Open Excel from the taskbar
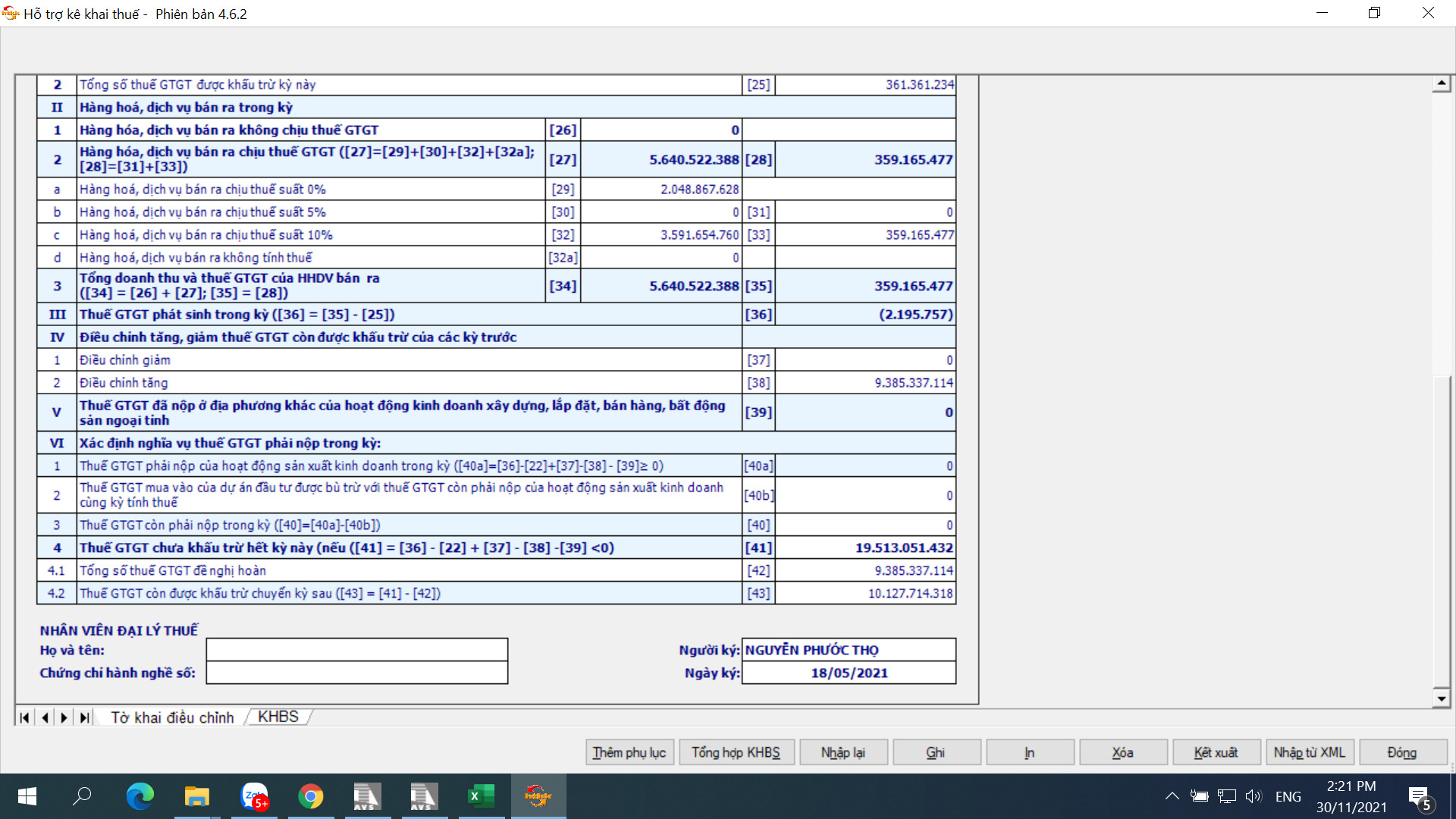Viewport: 1456px width, 819px height. (481, 796)
